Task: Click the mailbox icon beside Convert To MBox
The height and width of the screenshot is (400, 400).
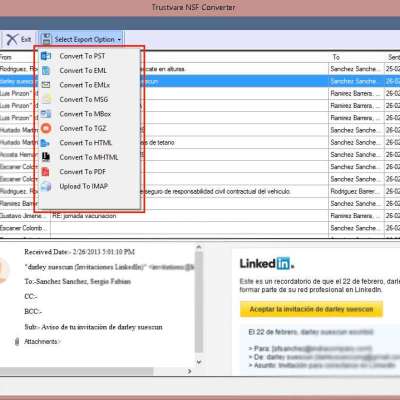Action: point(46,114)
